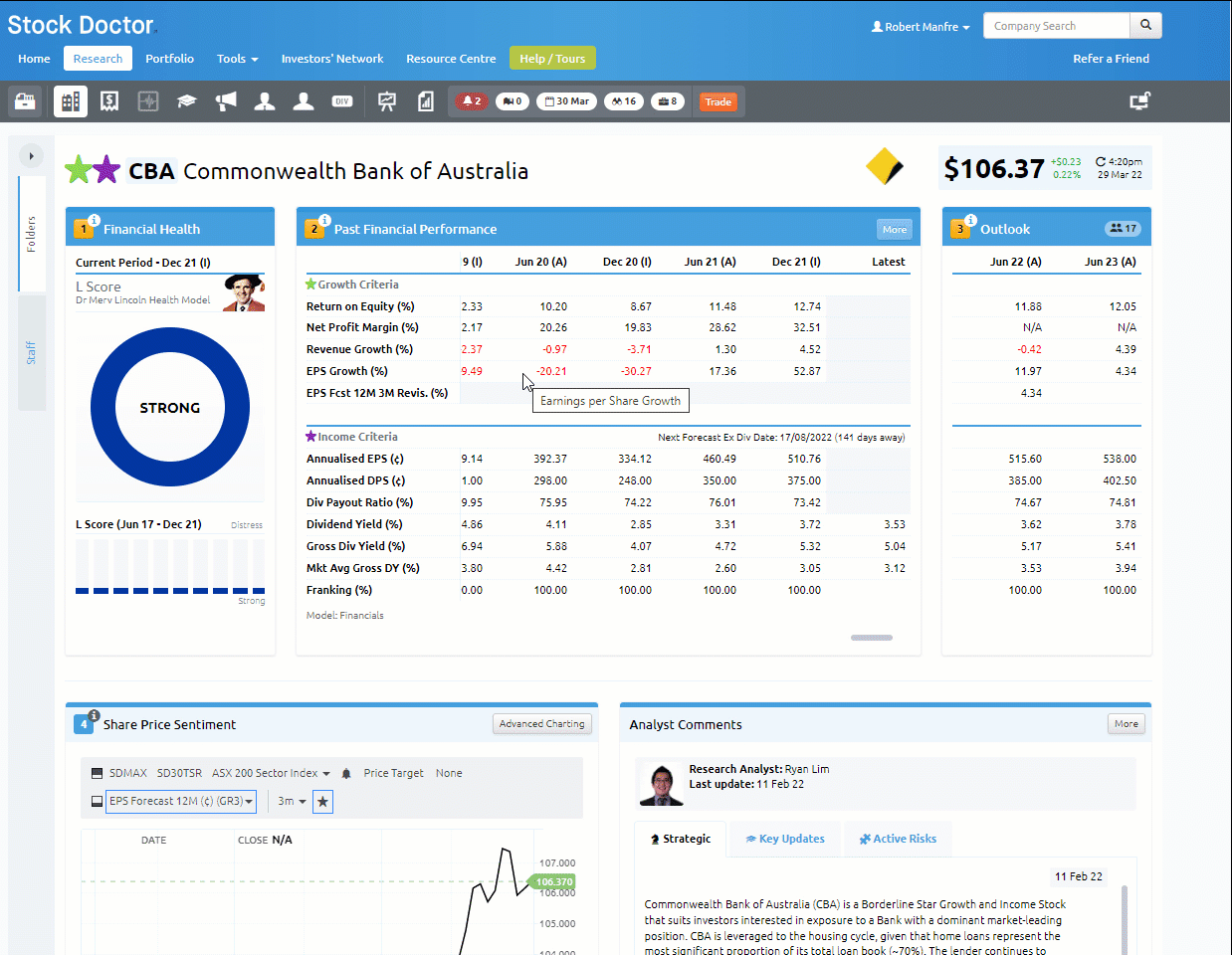Click the search magnifier button

(x=1146, y=26)
